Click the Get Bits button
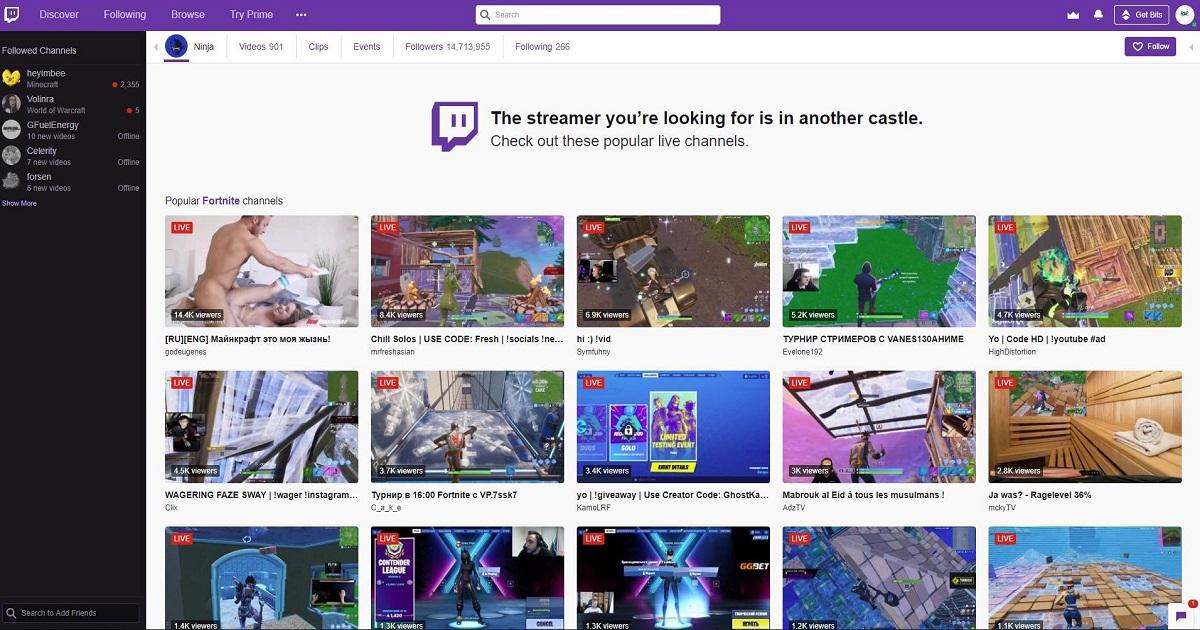The width and height of the screenshot is (1200, 630). [1141, 15]
